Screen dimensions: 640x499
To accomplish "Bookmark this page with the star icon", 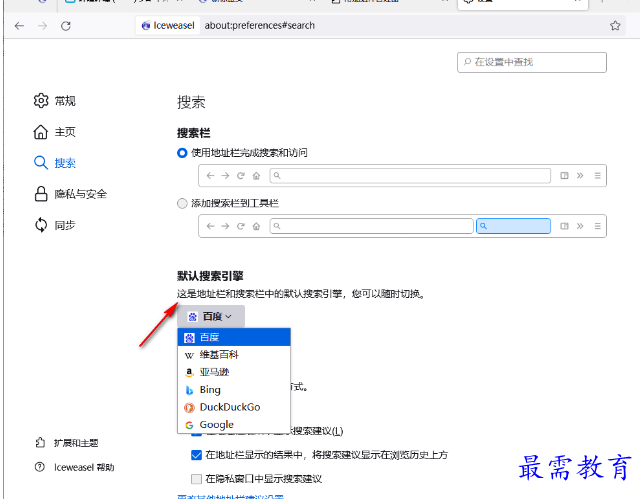I will (615, 26).
